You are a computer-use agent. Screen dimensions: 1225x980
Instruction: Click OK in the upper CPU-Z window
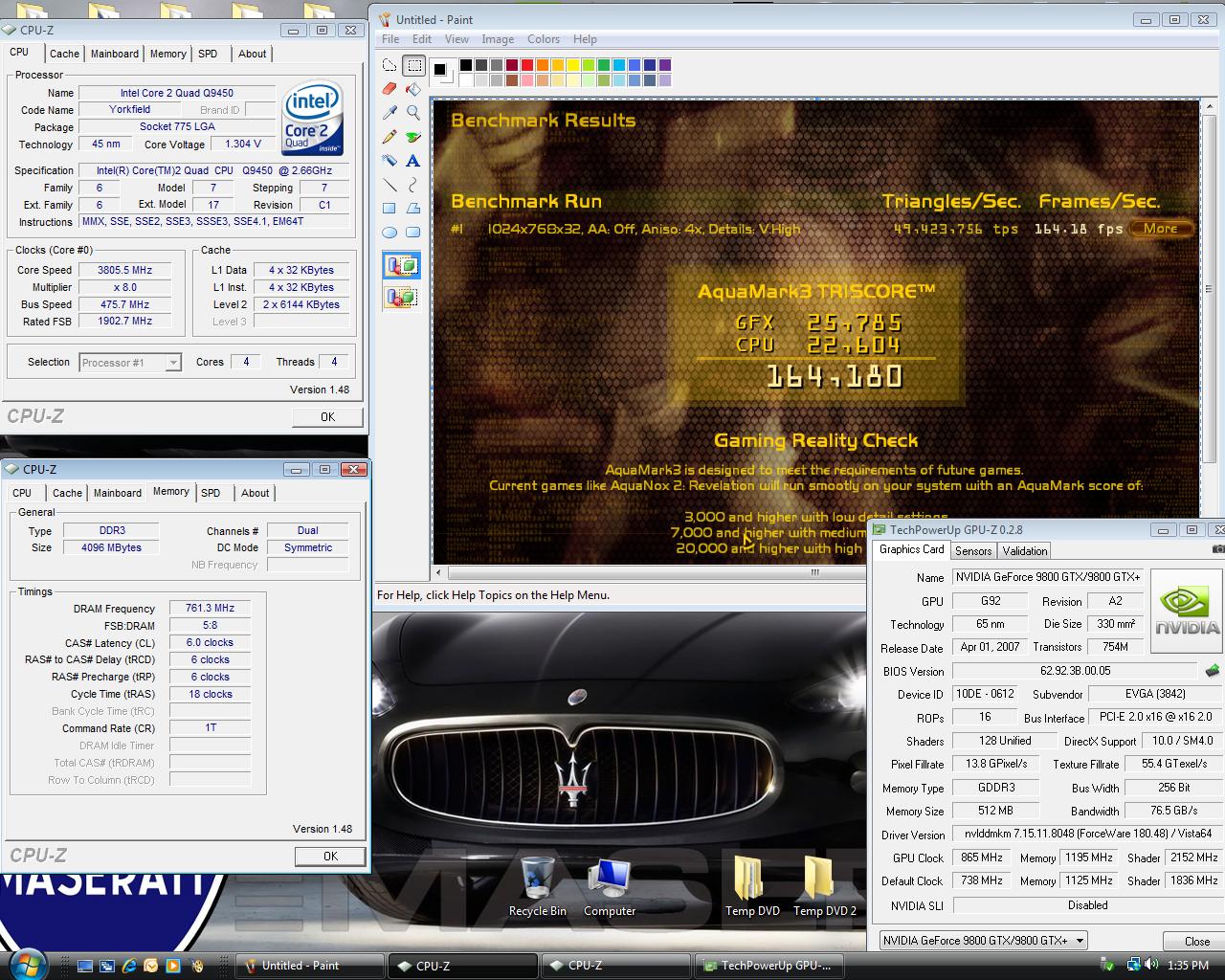327,416
